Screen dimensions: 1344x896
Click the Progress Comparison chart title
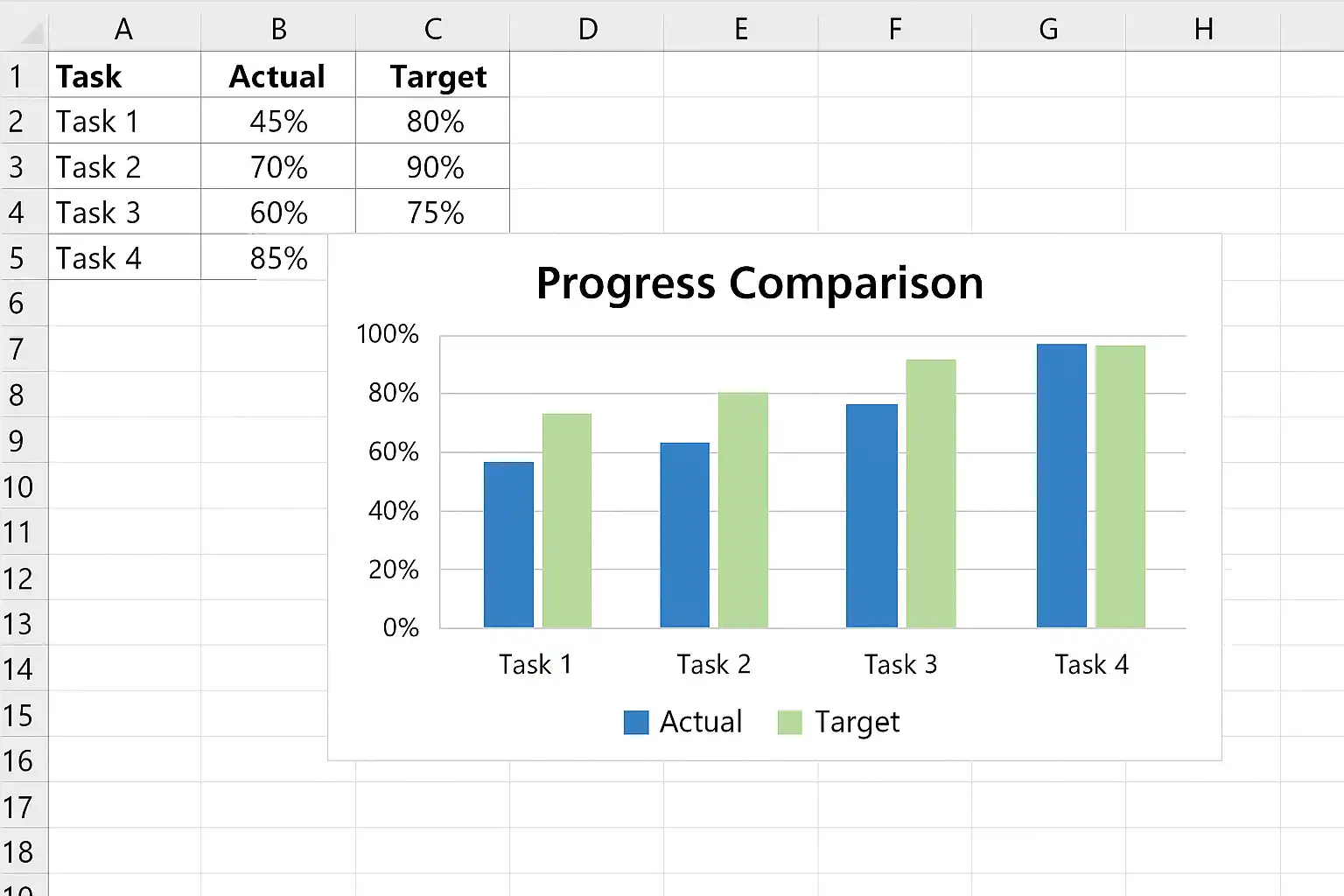click(759, 283)
